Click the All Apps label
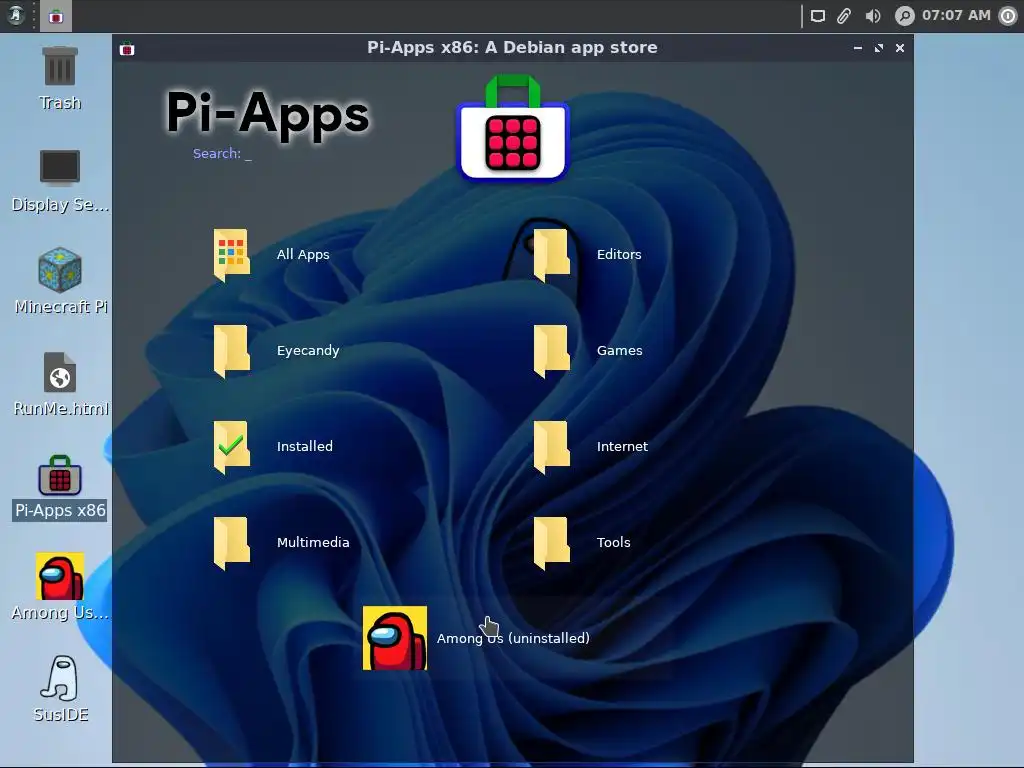 tap(303, 255)
